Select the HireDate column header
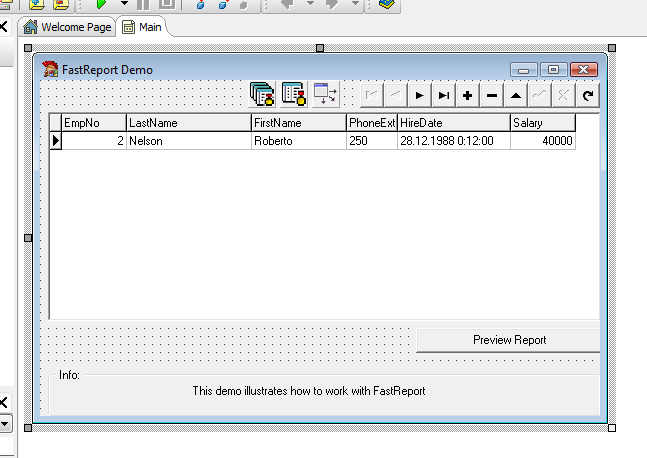647x458 pixels. click(453, 123)
